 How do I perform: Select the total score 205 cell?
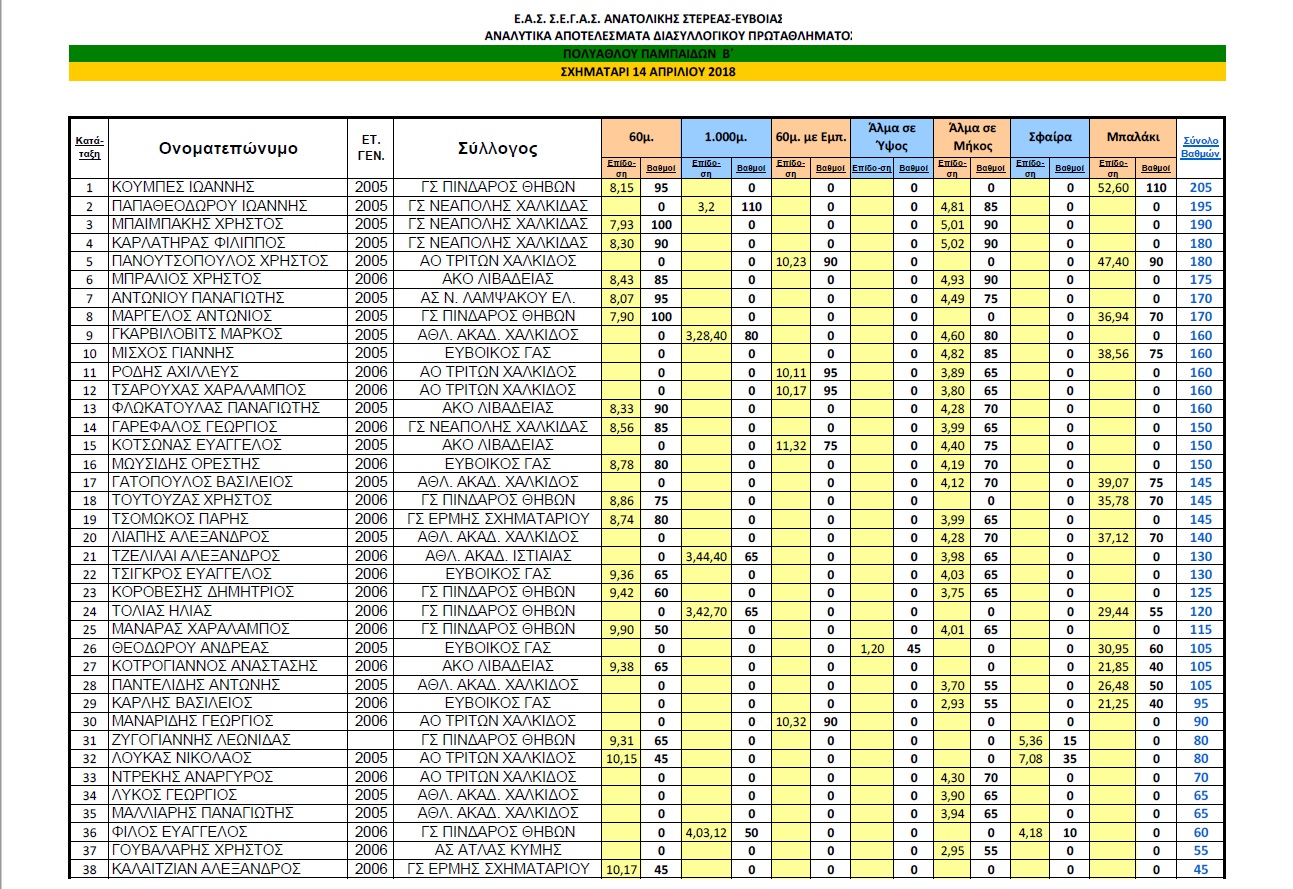[1200, 187]
